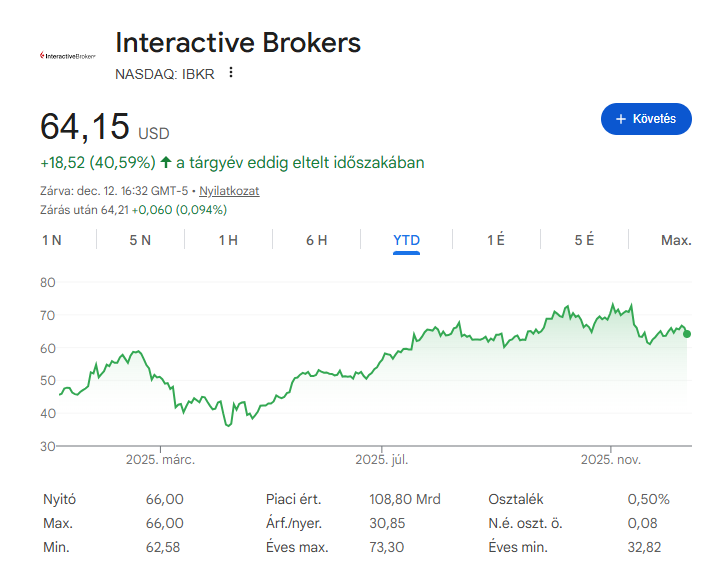Open the Nyilatkozat disclaimer link
This screenshot has width=706, height=574.
coord(230,190)
